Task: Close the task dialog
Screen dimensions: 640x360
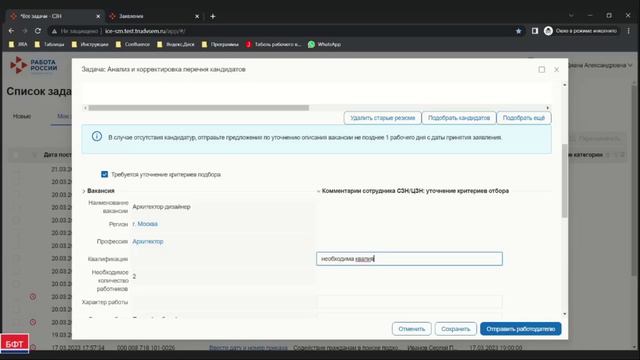Action: tap(556, 70)
